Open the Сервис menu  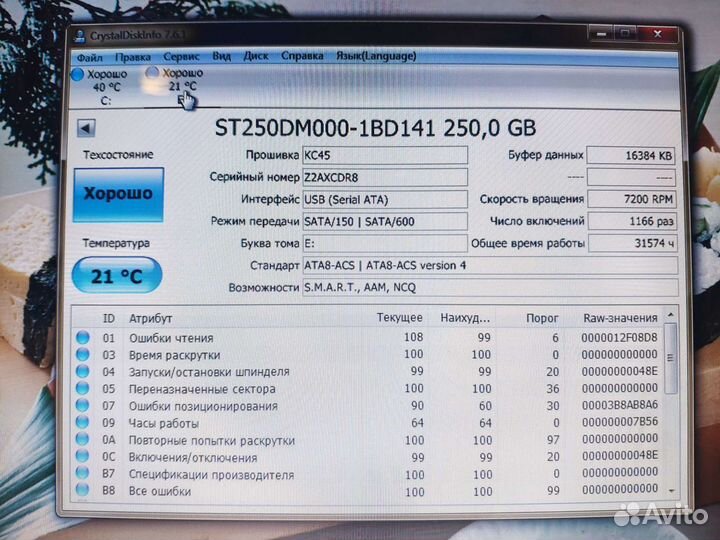(x=181, y=56)
